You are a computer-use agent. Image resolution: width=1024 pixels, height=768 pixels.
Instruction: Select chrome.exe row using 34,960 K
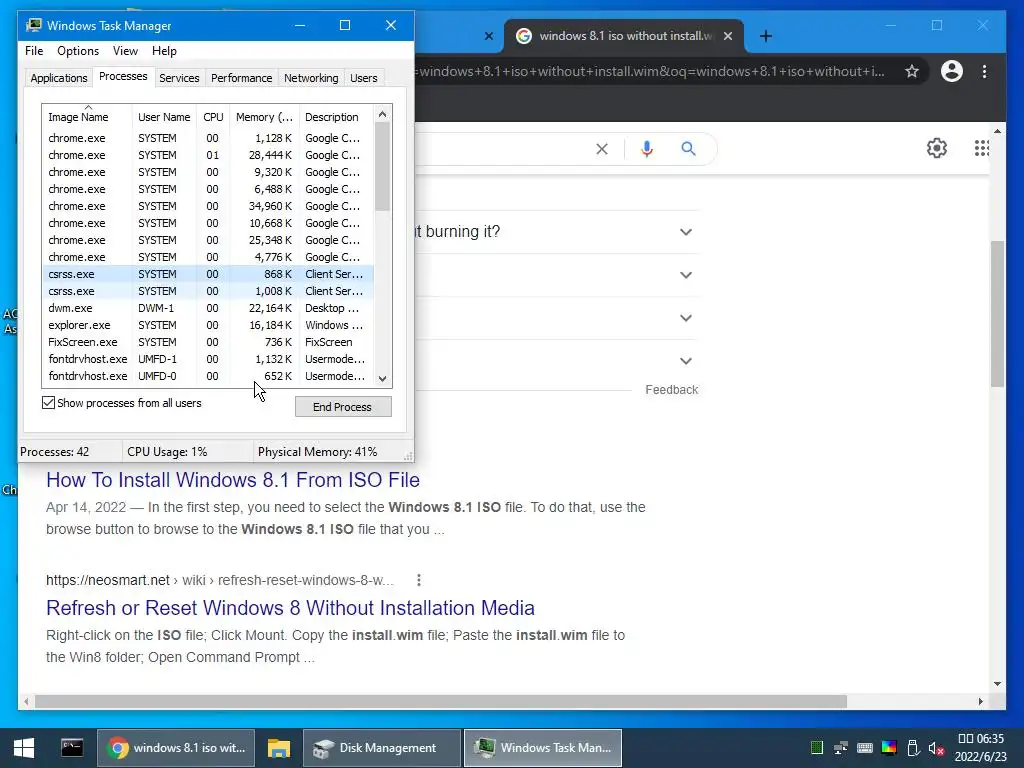[208, 206]
